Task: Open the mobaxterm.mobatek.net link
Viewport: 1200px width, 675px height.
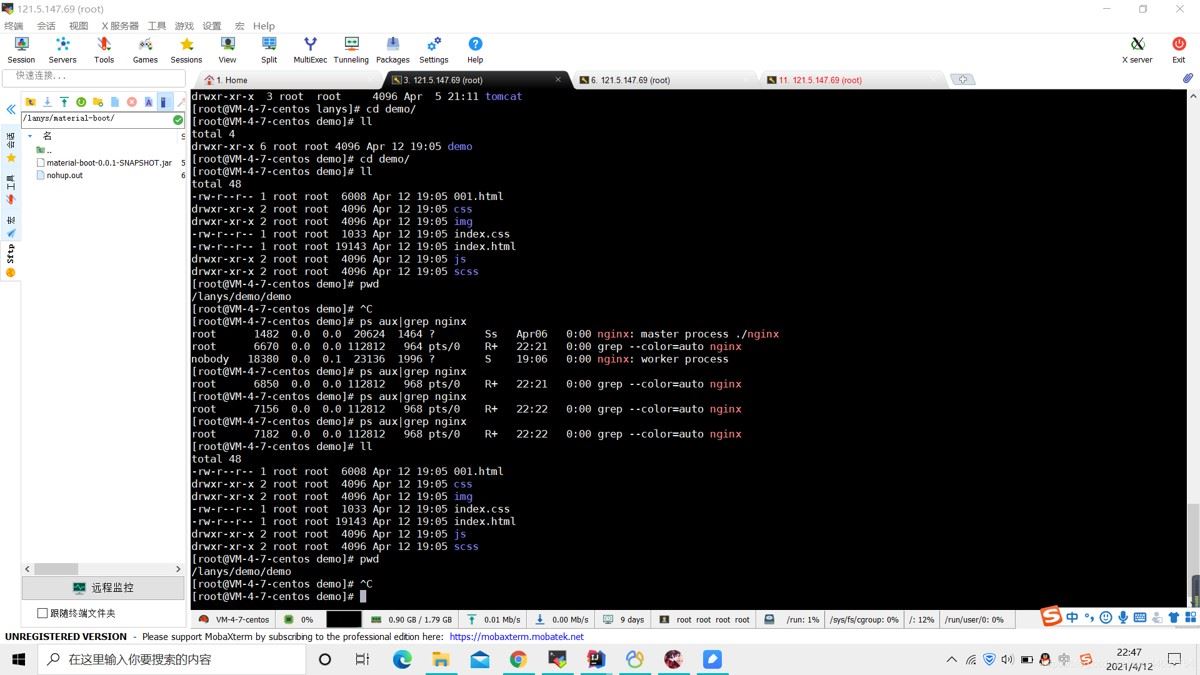Action: [x=516, y=636]
